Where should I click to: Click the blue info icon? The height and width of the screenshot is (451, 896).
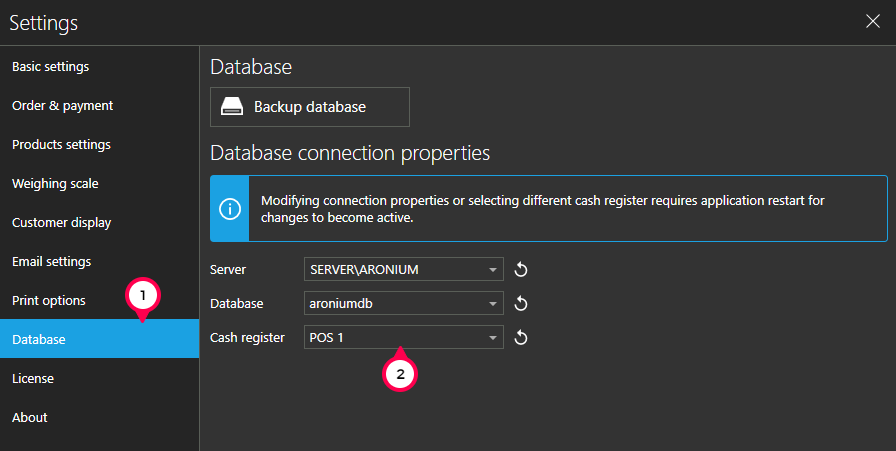[x=231, y=209]
